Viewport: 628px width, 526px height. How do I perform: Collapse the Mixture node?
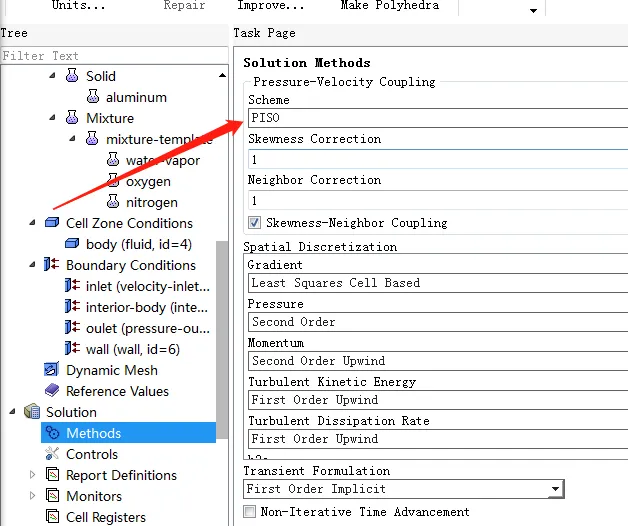coord(52,117)
